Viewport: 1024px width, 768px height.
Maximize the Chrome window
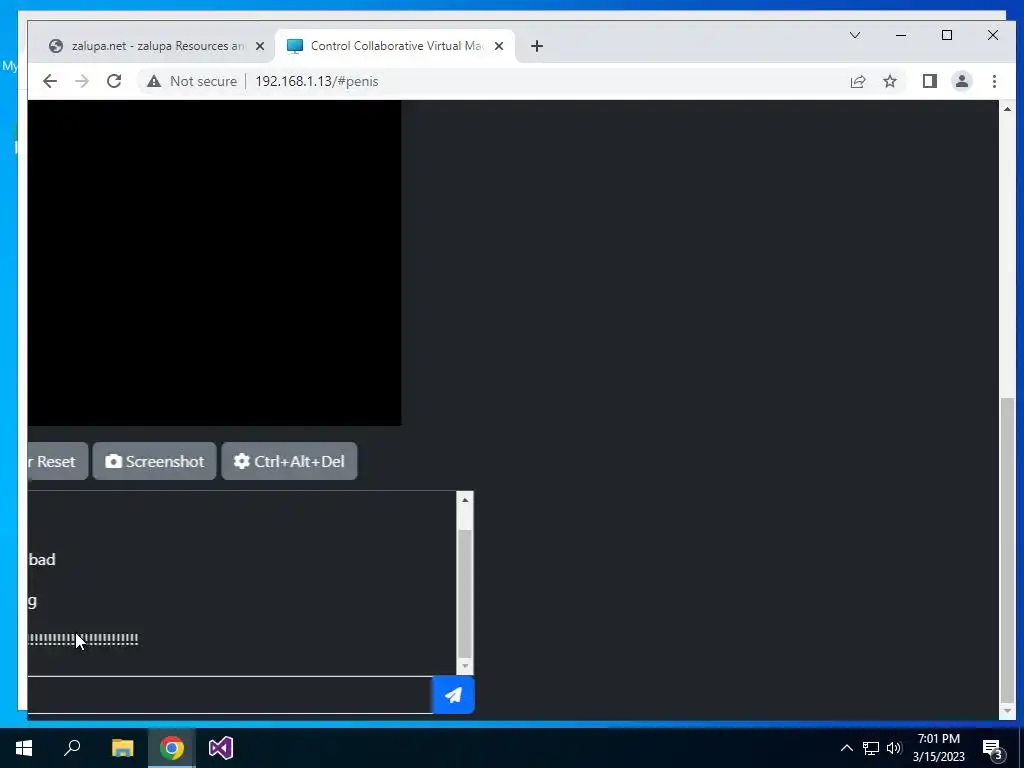tap(947, 35)
